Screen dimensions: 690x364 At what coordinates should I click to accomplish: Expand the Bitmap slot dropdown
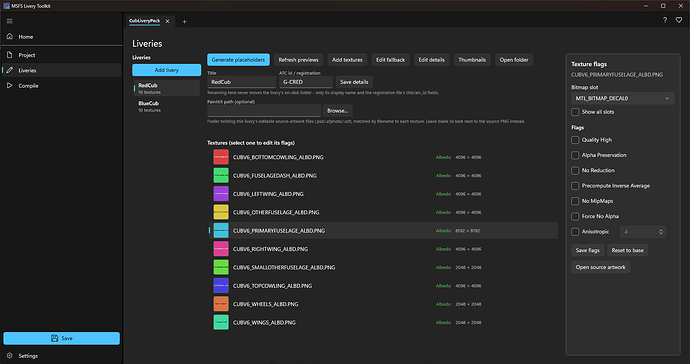[623, 99]
